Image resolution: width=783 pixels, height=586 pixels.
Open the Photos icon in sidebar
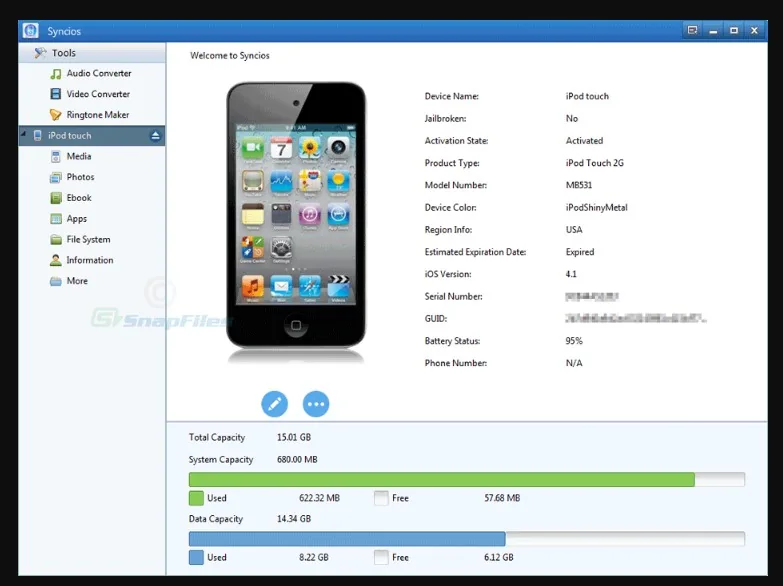pyautogui.click(x=56, y=177)
